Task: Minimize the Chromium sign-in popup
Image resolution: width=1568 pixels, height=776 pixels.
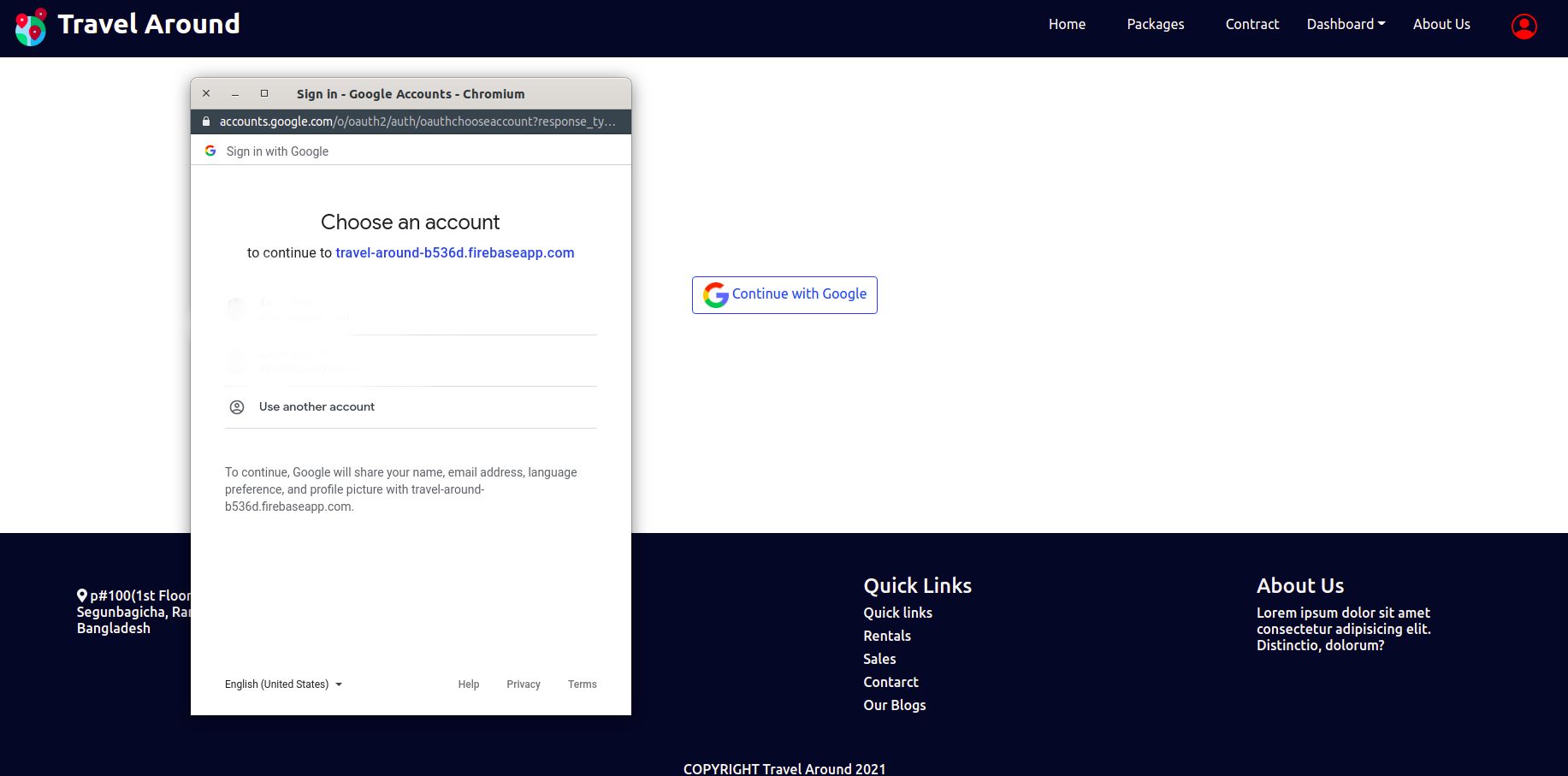Action: (x=235, y=94)
